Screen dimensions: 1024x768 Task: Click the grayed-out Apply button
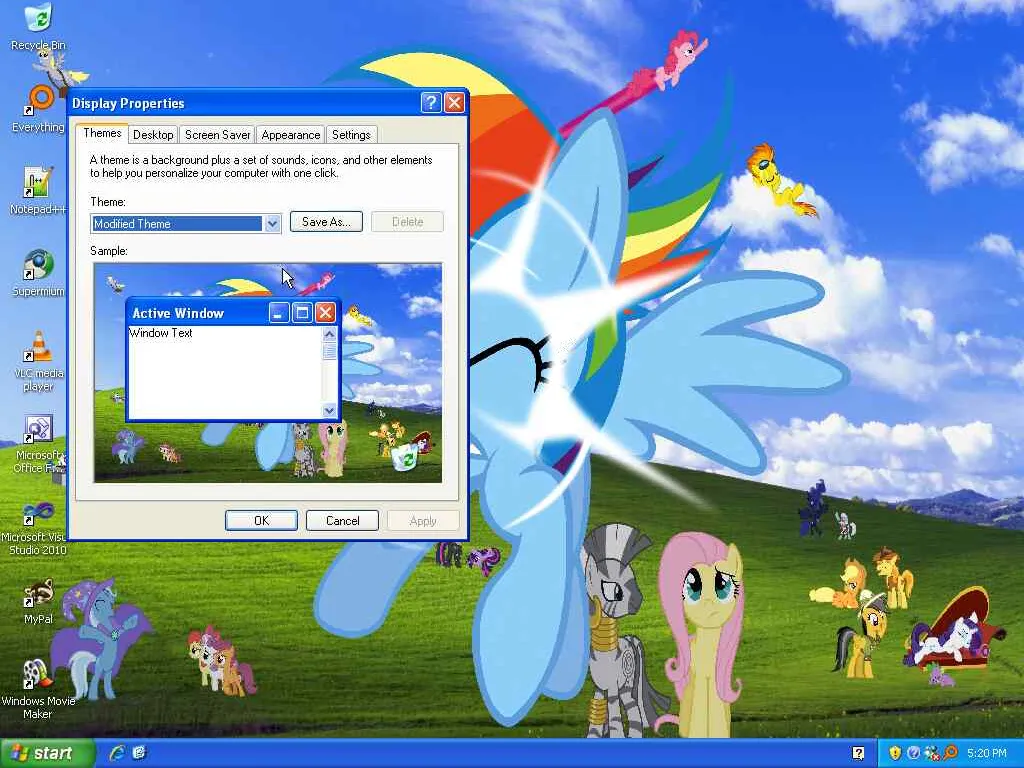pyautogui.click(x=423, y=520)
